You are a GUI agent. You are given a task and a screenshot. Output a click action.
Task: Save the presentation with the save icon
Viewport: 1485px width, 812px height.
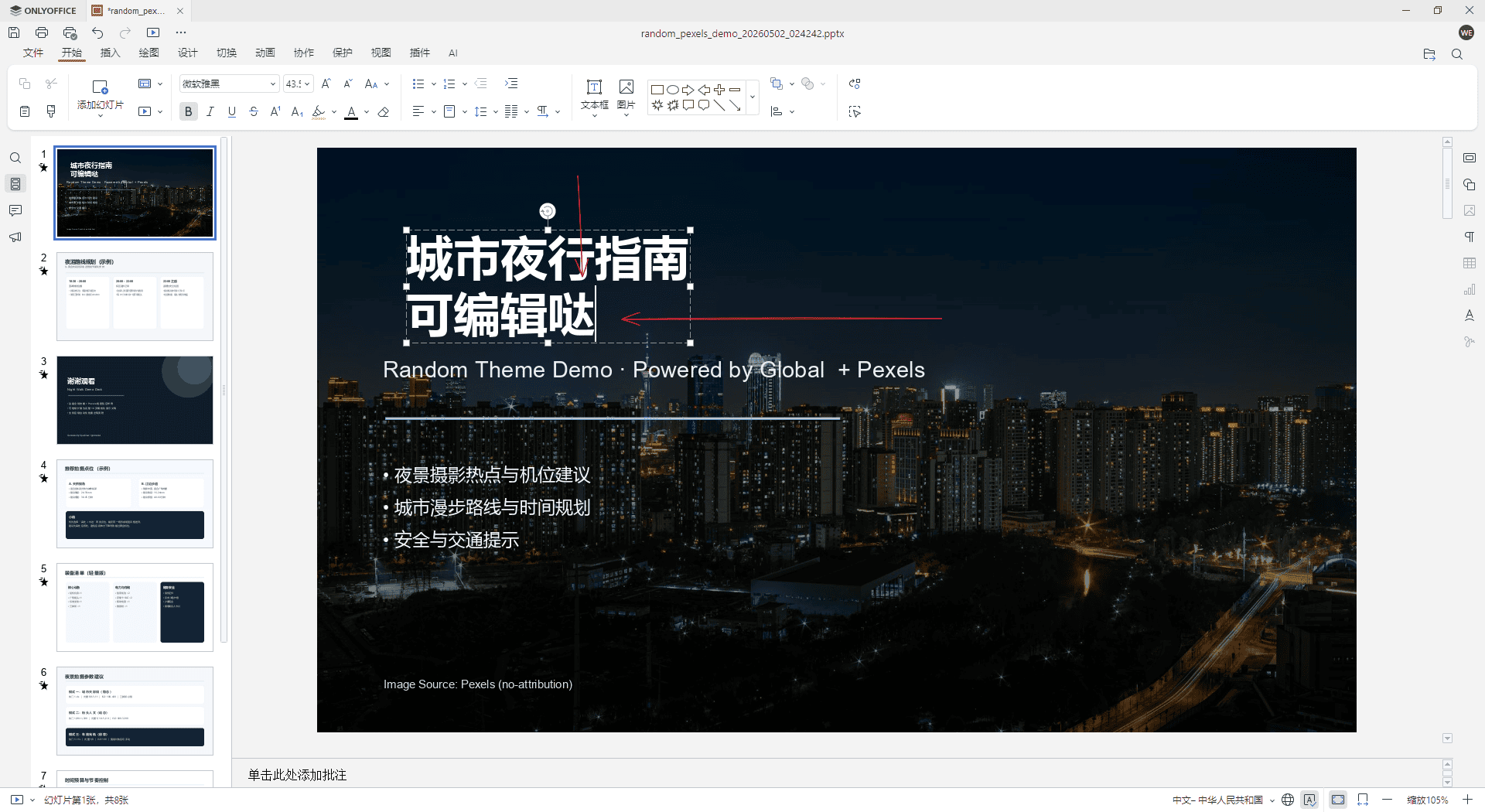14,32
